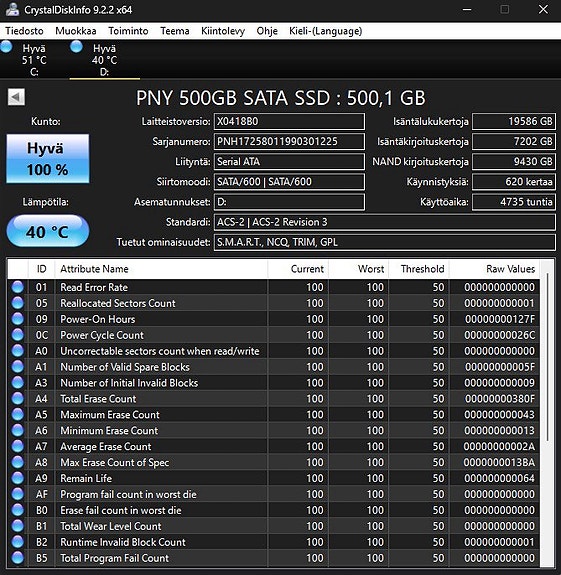Viewport: 561px width, 575px height.
Task: Click the Liityntä Serial ATA field
Action: click(x=289, y=162)
